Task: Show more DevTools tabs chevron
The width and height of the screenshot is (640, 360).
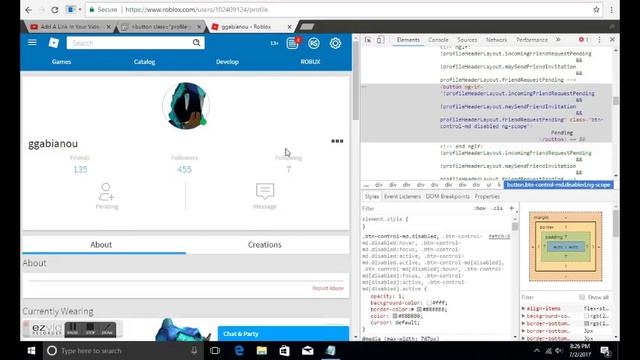Action: pos(558,40)
